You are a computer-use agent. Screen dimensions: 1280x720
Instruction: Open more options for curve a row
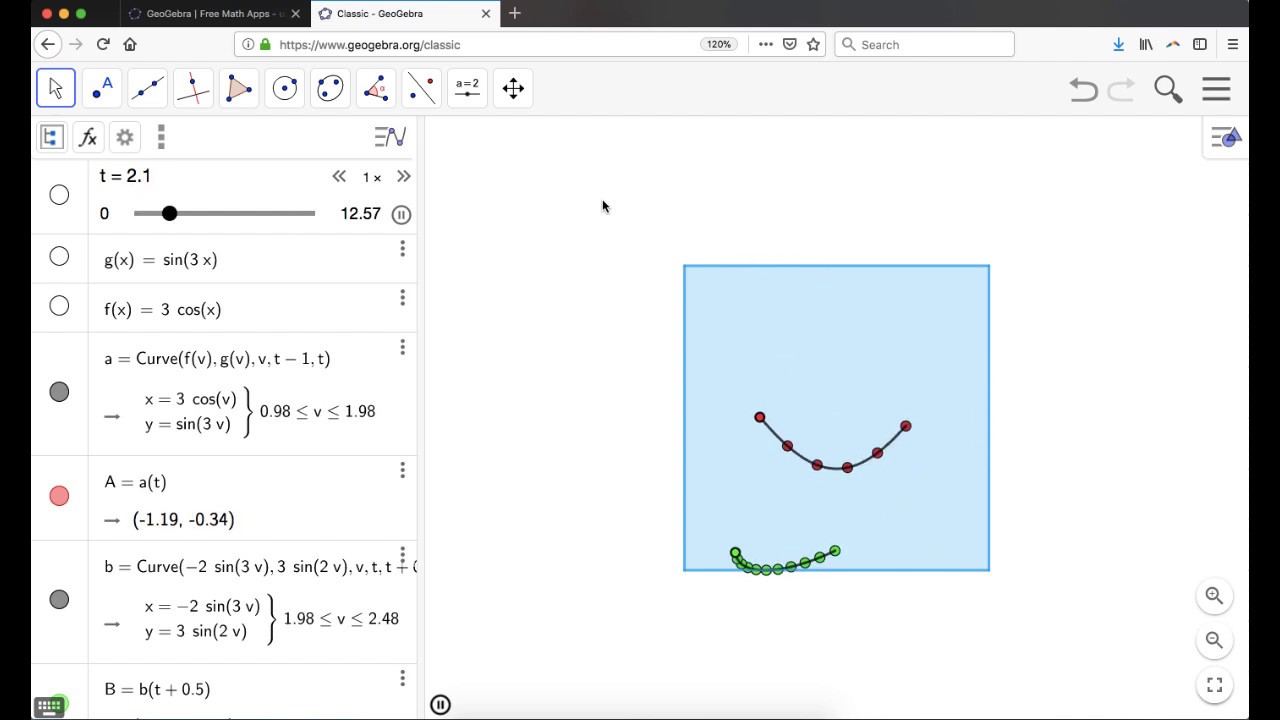pyautogui.click(x=402, y=347)
